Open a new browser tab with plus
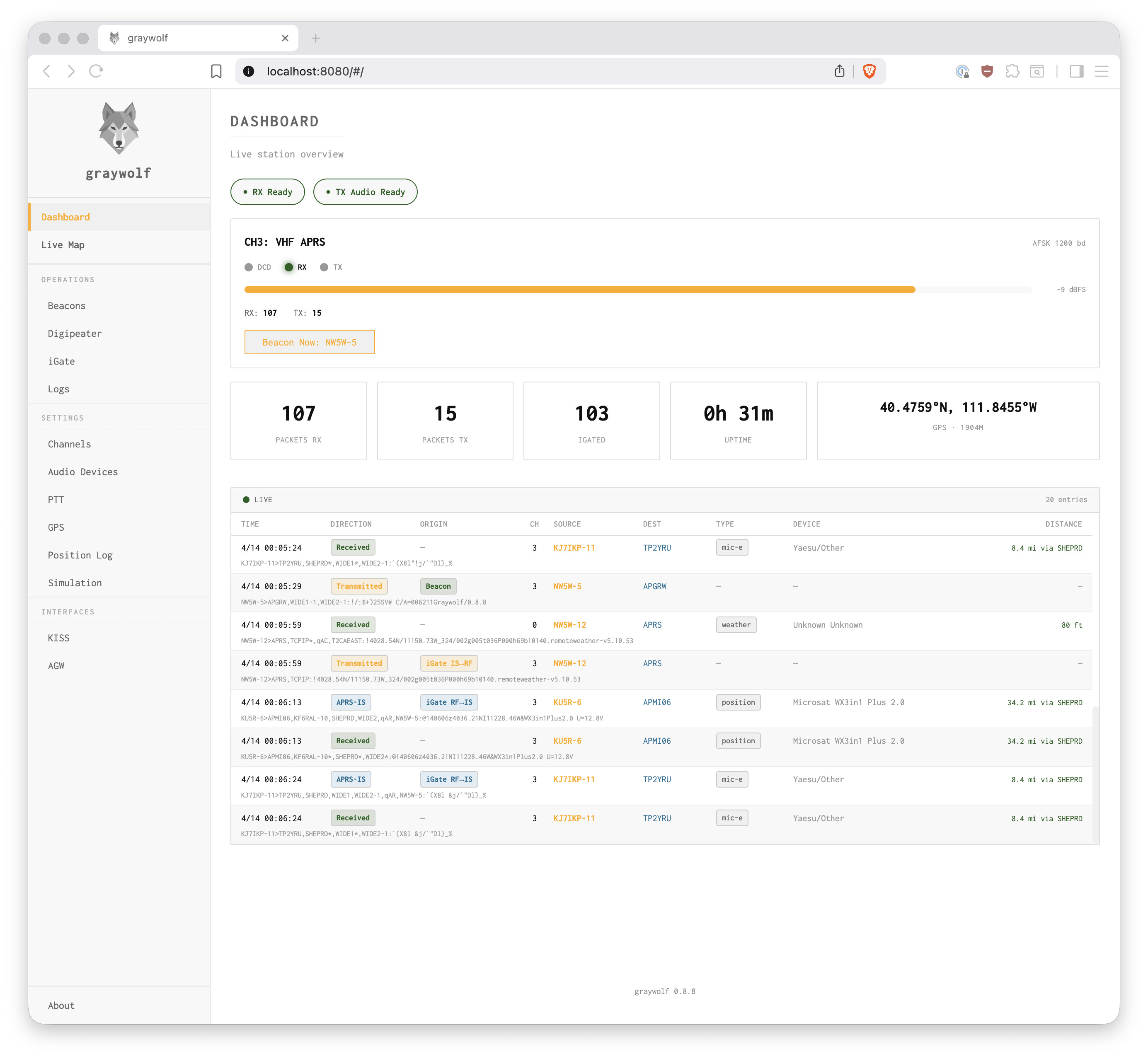This screenshot has height=1059, width=1148. 315,39
